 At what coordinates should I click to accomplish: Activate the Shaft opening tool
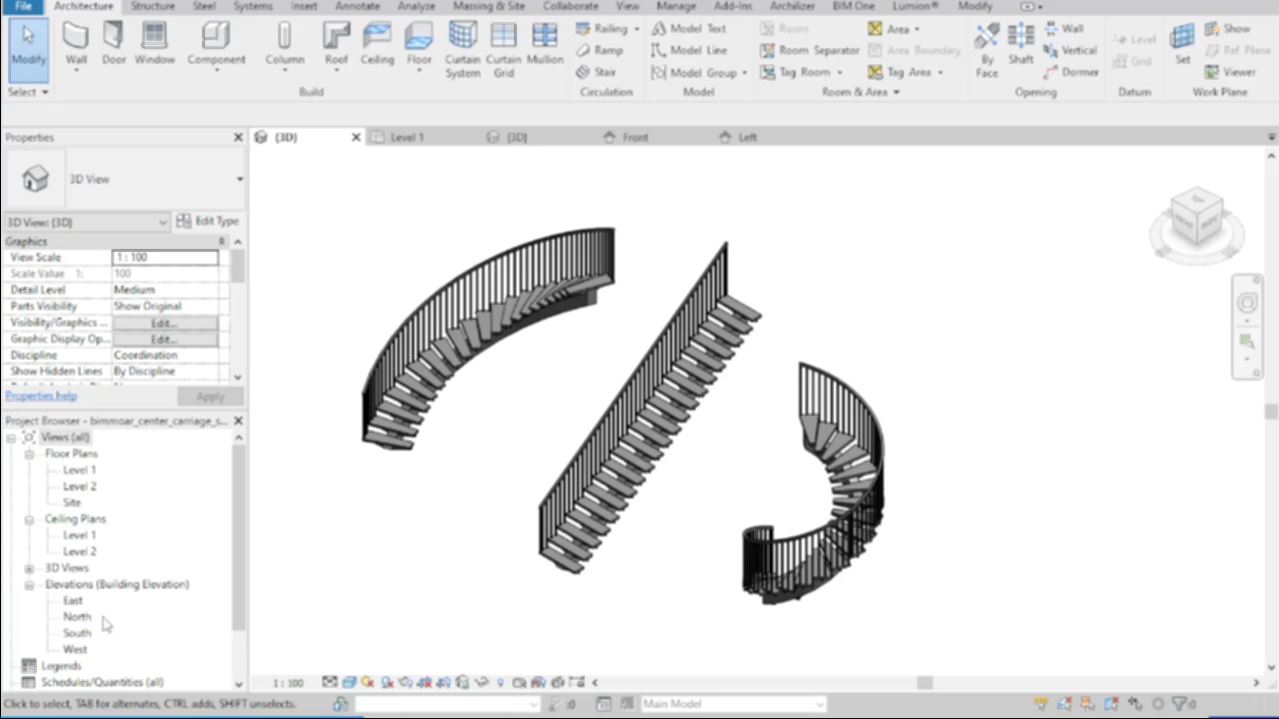coord(1020,46)
